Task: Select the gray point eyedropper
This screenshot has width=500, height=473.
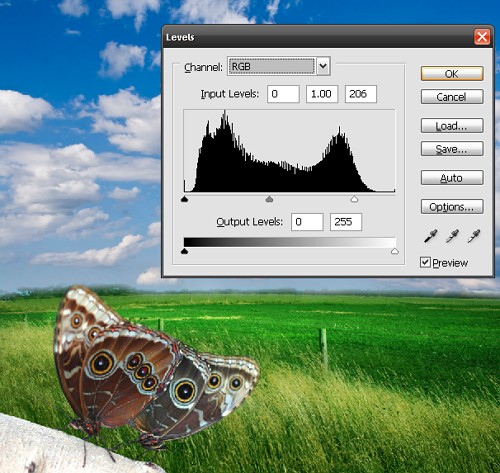Action: tap(452, 236)
